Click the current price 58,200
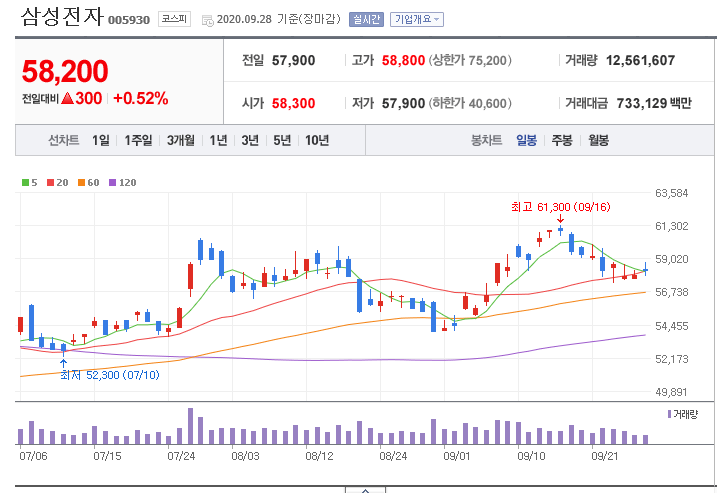This screenshot has height=493, width=717. [x=65, y=72]
